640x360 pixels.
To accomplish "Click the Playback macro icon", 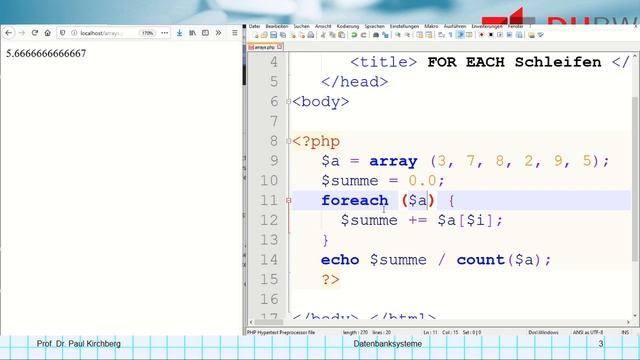I will pos(500,35).
